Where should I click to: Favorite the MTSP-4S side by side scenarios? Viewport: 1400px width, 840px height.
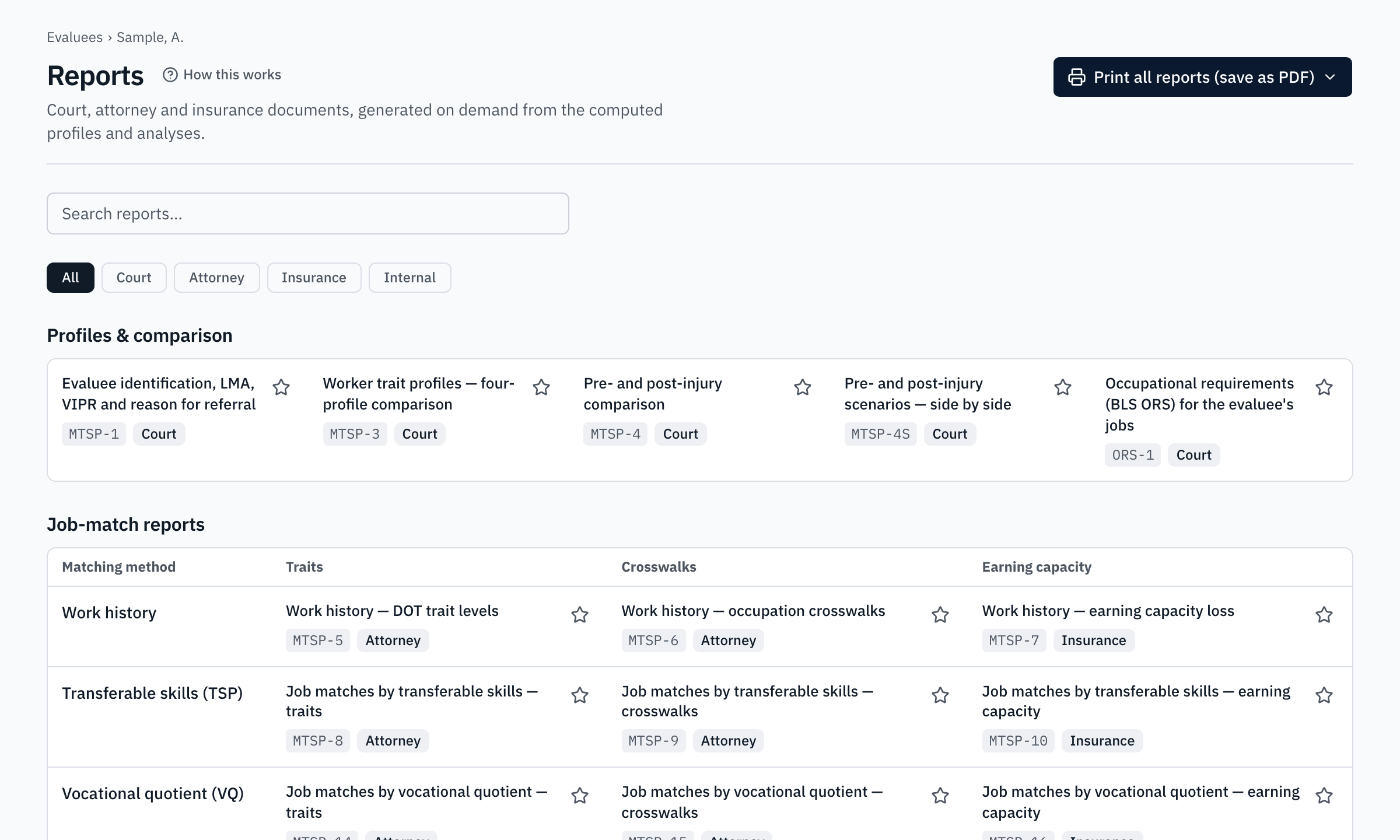pyautogui.click(x=1063, y=387)
